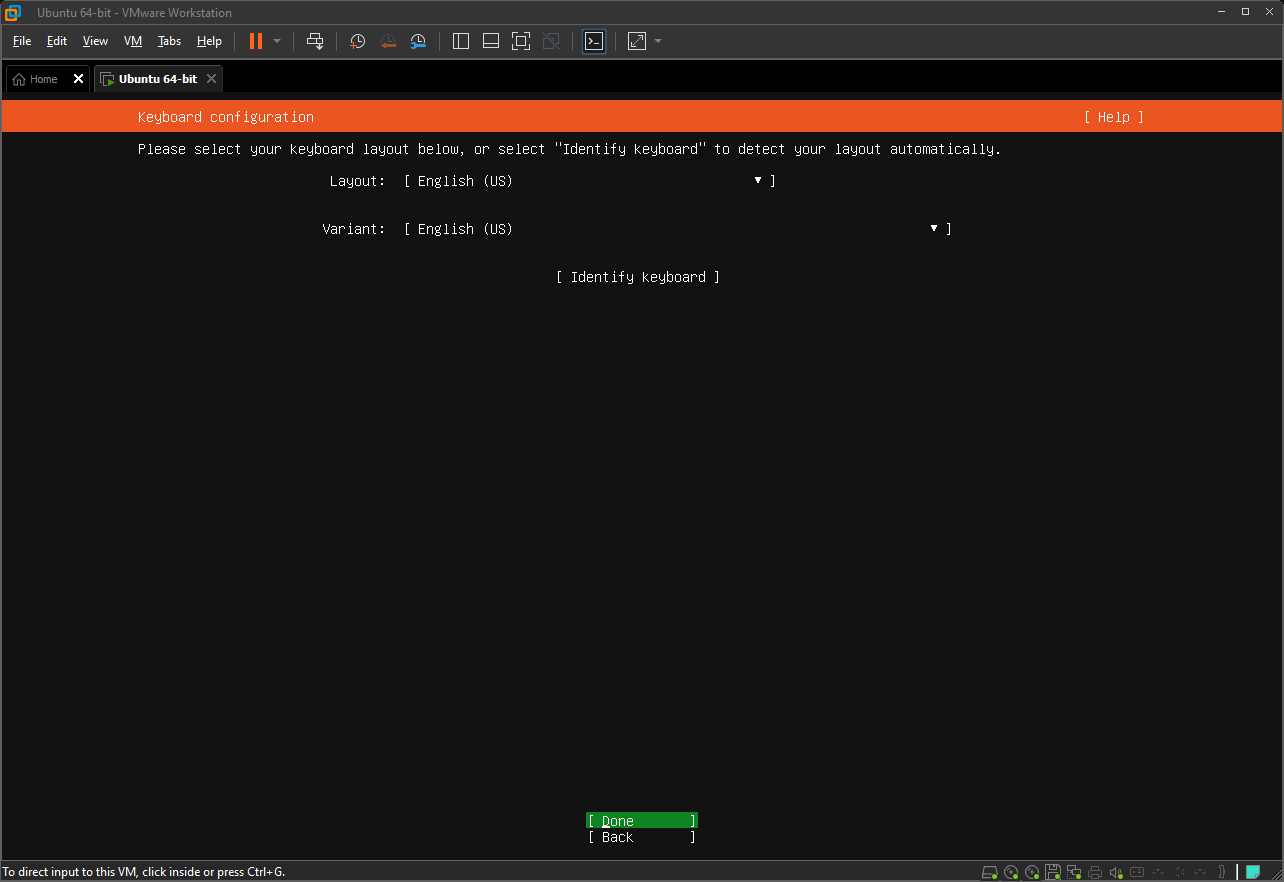Take a snapshot using the clock-plus icon

pos(357,41)
